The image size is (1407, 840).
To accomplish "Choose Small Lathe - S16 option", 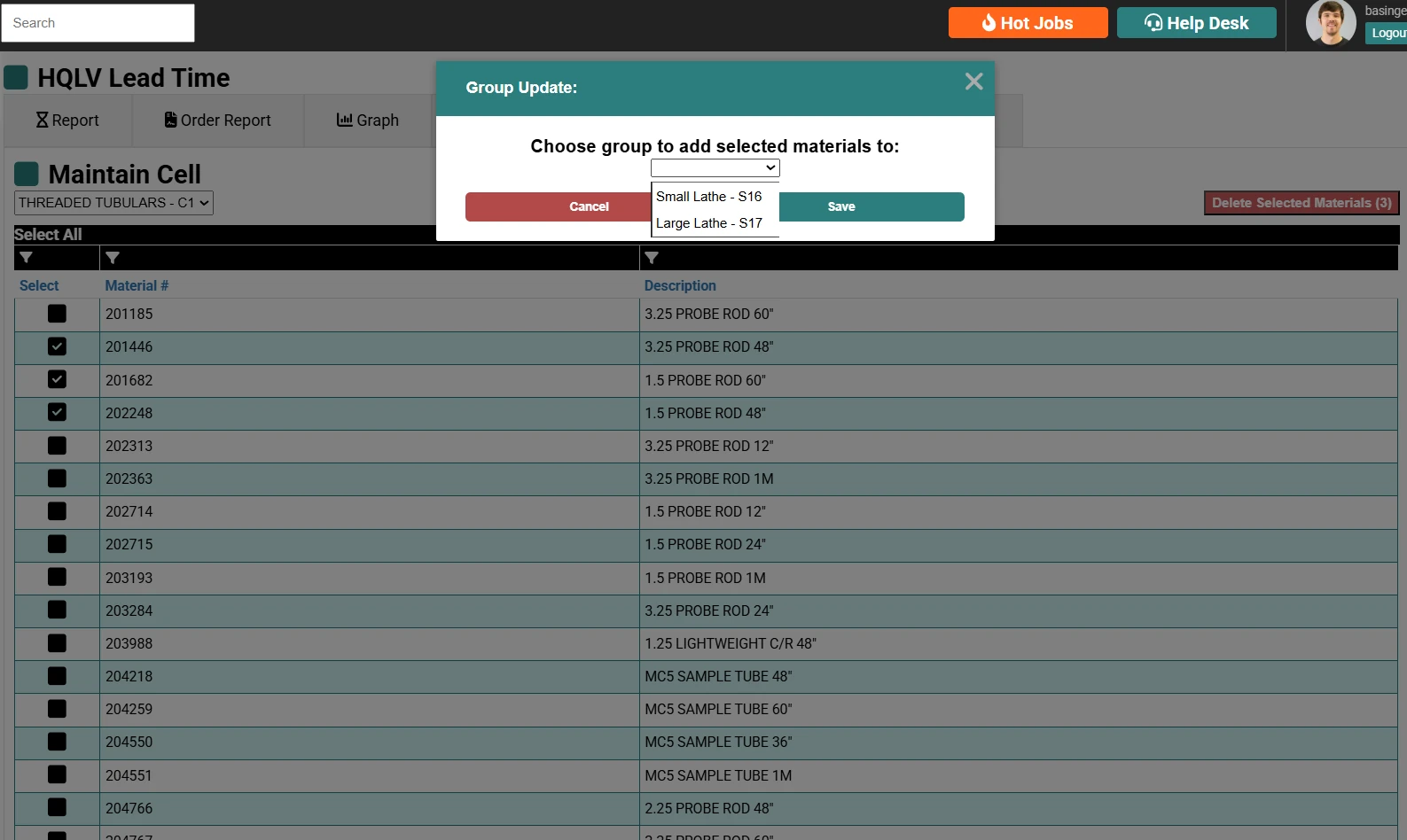I will point(715,197).
